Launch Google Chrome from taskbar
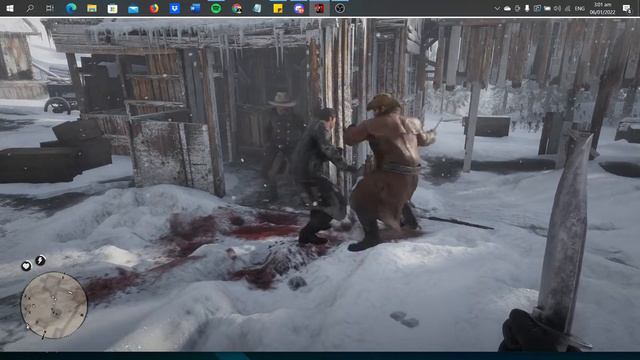This screenshot has height=360, width=640. (237, 8)
